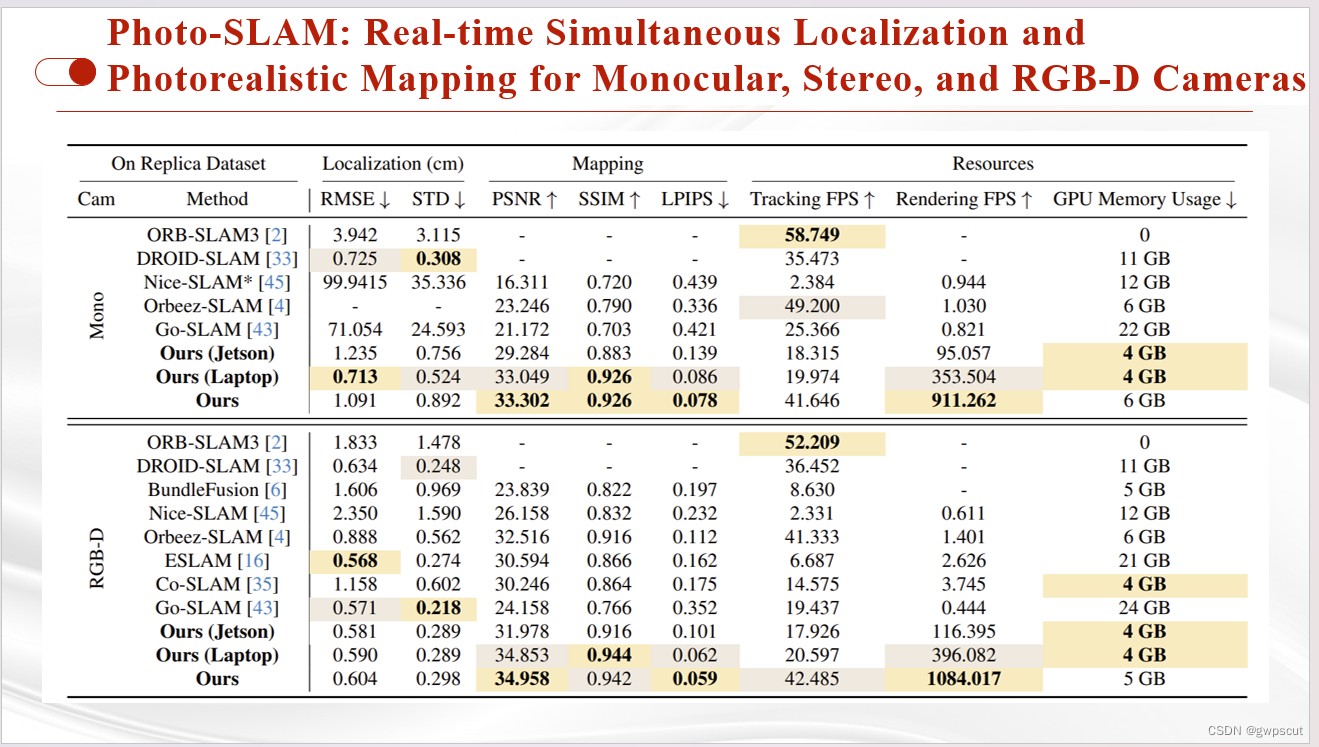The width and height of the screenshot is (1319, 747).
Task: Click the 'Co-SLAM' method name
Action: (x=198, y=585)
